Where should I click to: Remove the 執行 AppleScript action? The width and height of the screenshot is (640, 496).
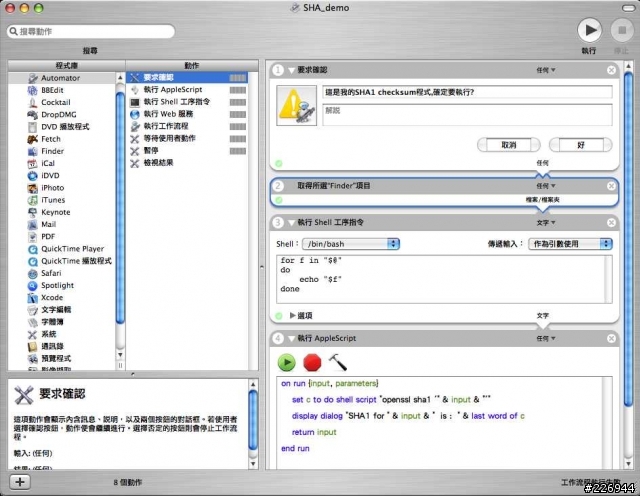click(x=611, y=339)
